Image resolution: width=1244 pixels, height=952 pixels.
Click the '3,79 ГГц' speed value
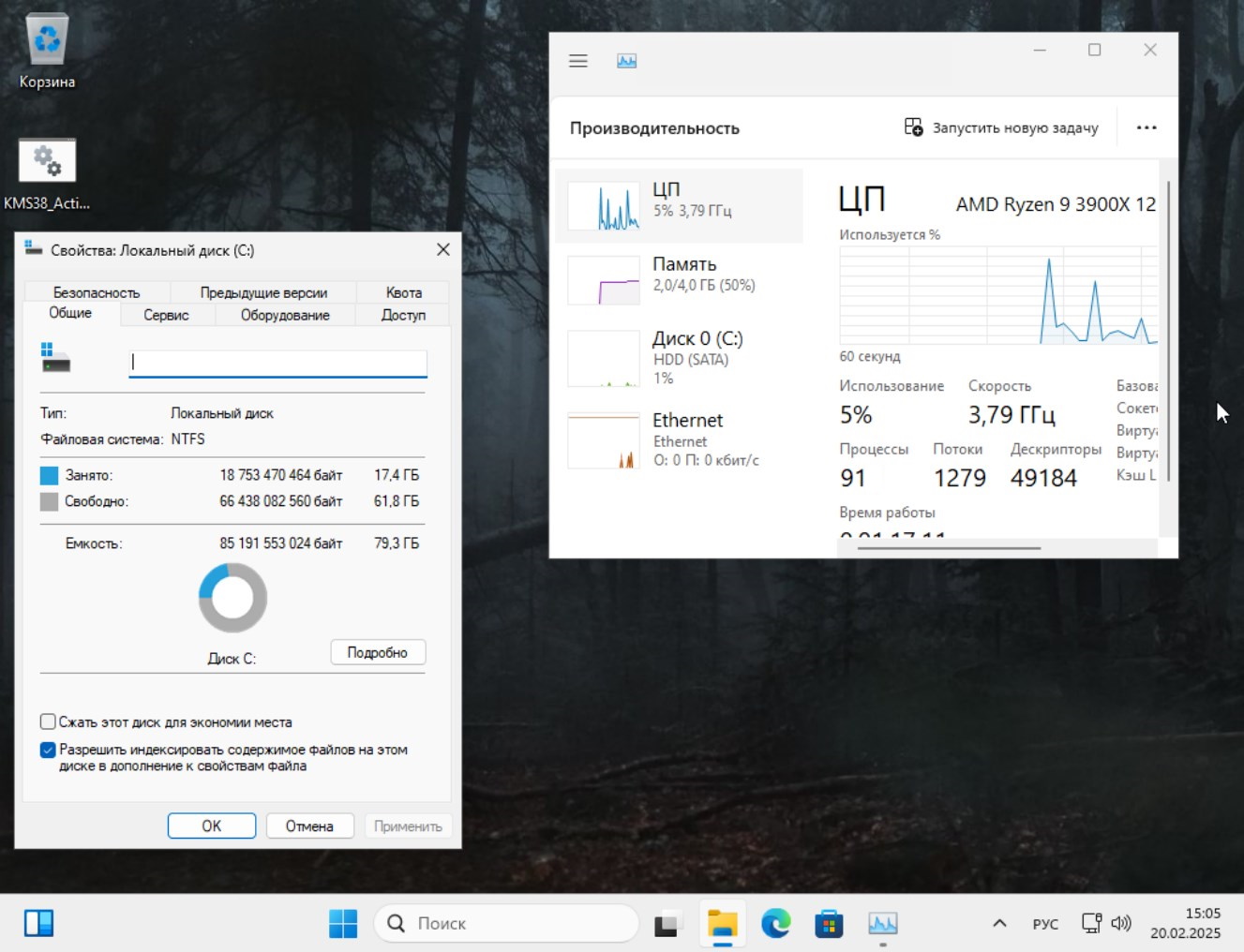pyautogui.click(x=1012, y=414)
